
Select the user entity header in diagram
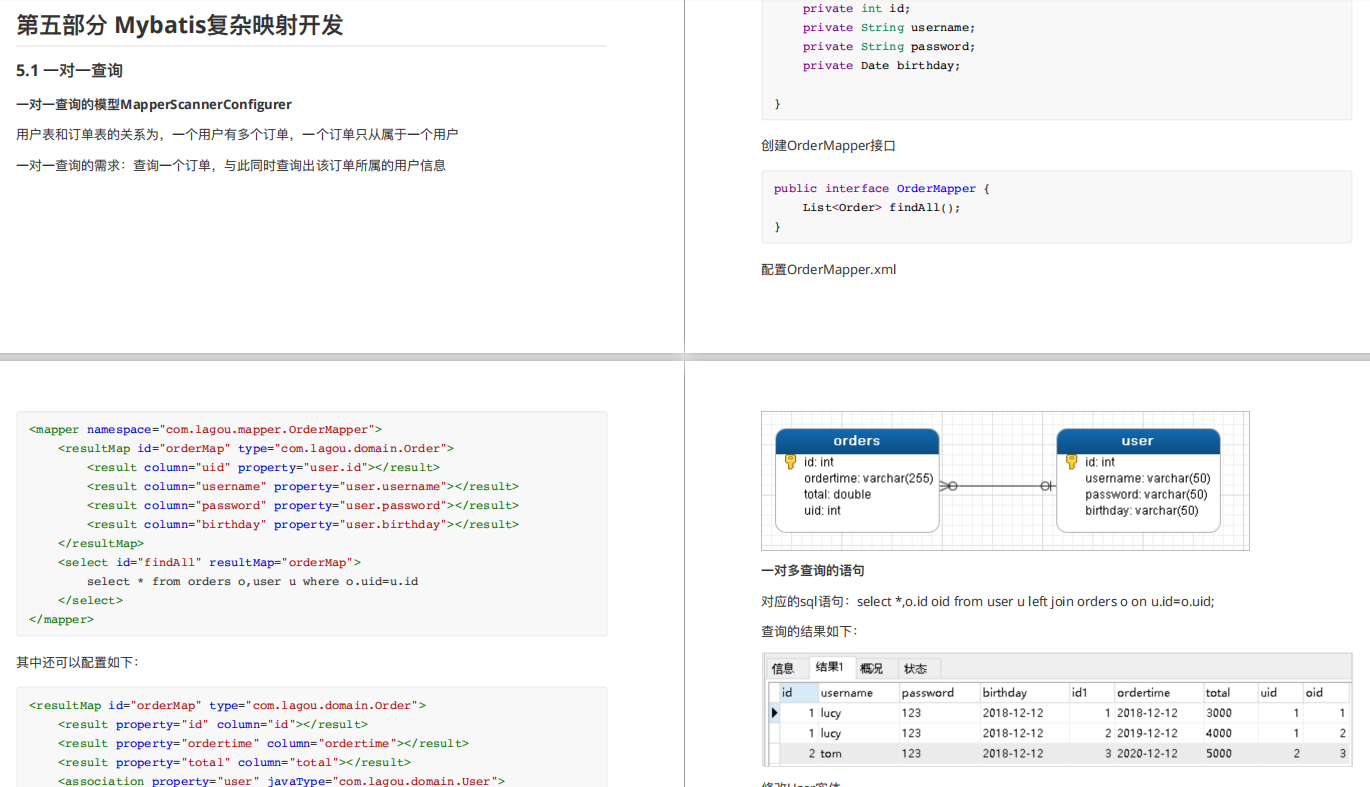[x=1138, y=441]
